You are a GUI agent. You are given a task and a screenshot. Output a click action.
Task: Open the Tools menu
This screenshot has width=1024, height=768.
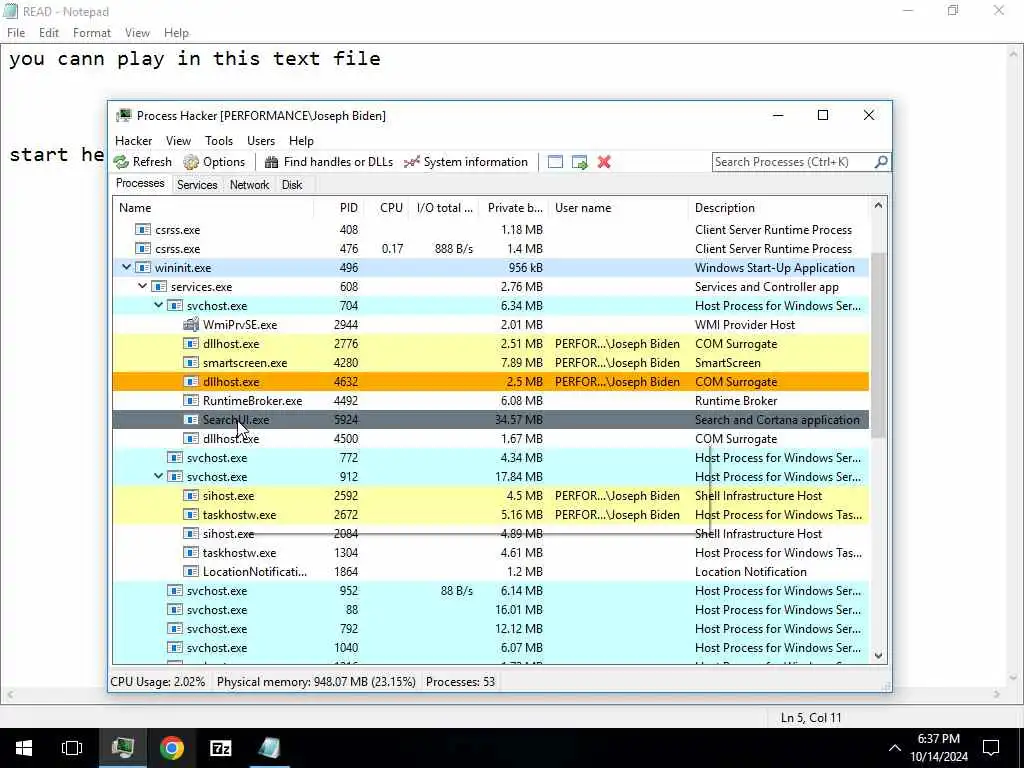219,140
